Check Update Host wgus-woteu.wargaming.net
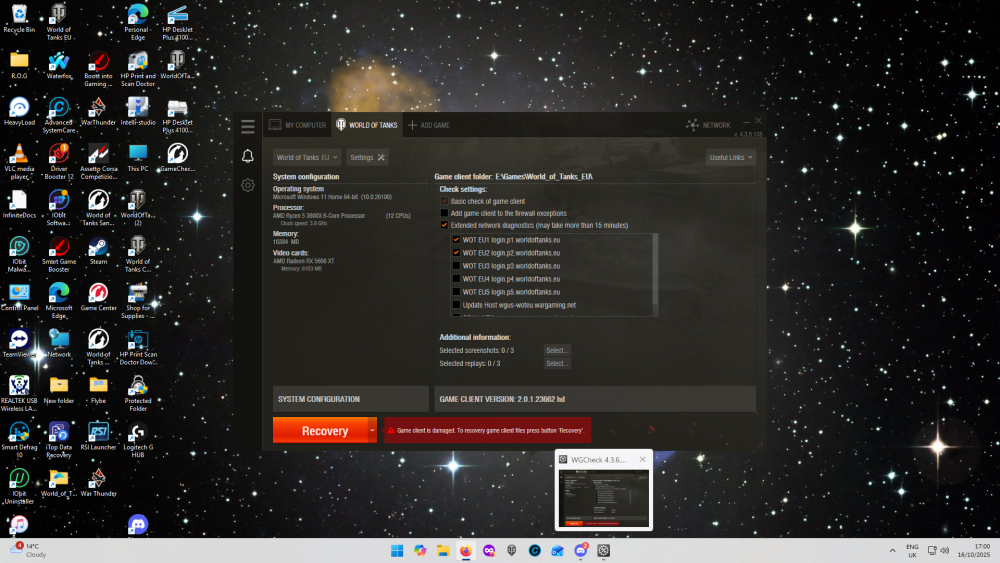Screen dimensions: 1000x563 pyautogui.click(x=456, y=305)
